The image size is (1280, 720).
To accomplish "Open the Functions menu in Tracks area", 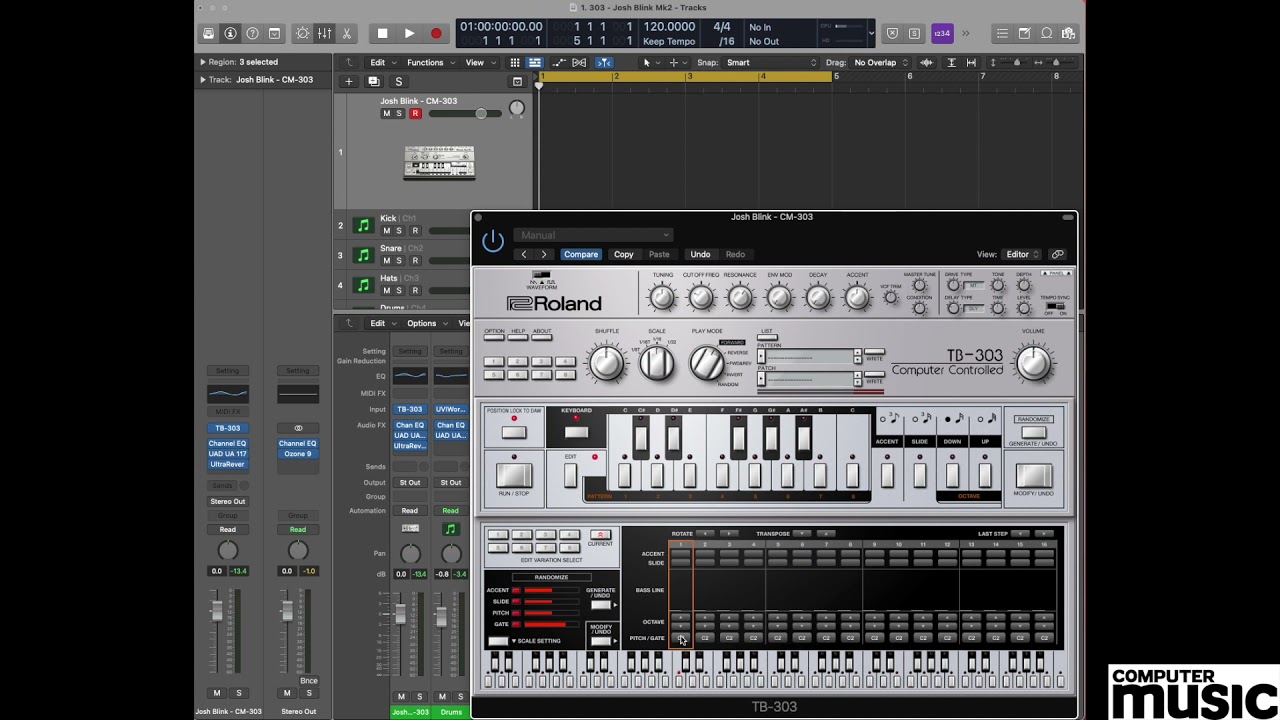I will click(x=429, y=62).
